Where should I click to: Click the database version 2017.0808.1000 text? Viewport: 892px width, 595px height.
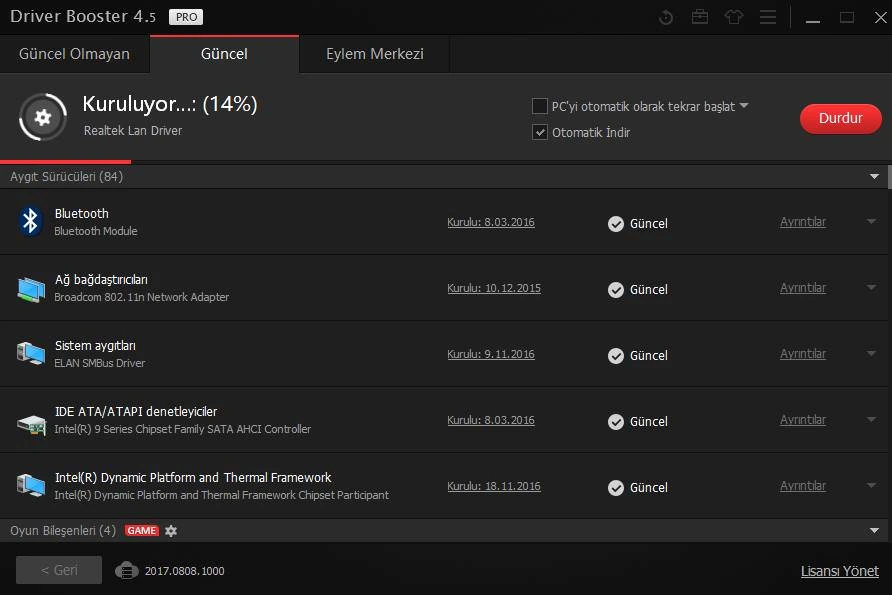(x=184, y=571)
